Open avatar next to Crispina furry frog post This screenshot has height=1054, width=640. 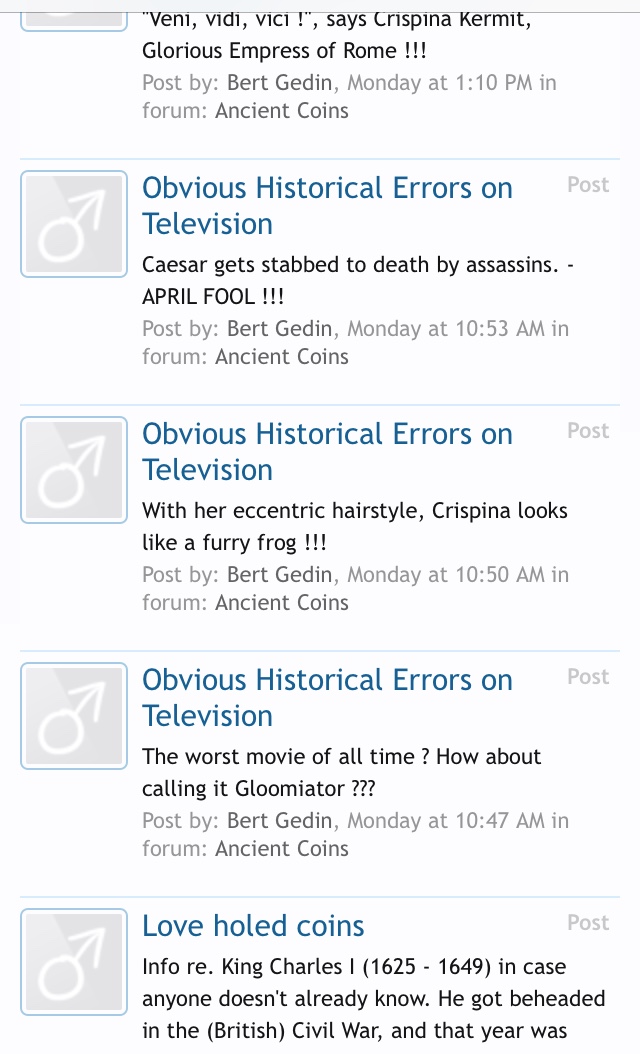74,470
